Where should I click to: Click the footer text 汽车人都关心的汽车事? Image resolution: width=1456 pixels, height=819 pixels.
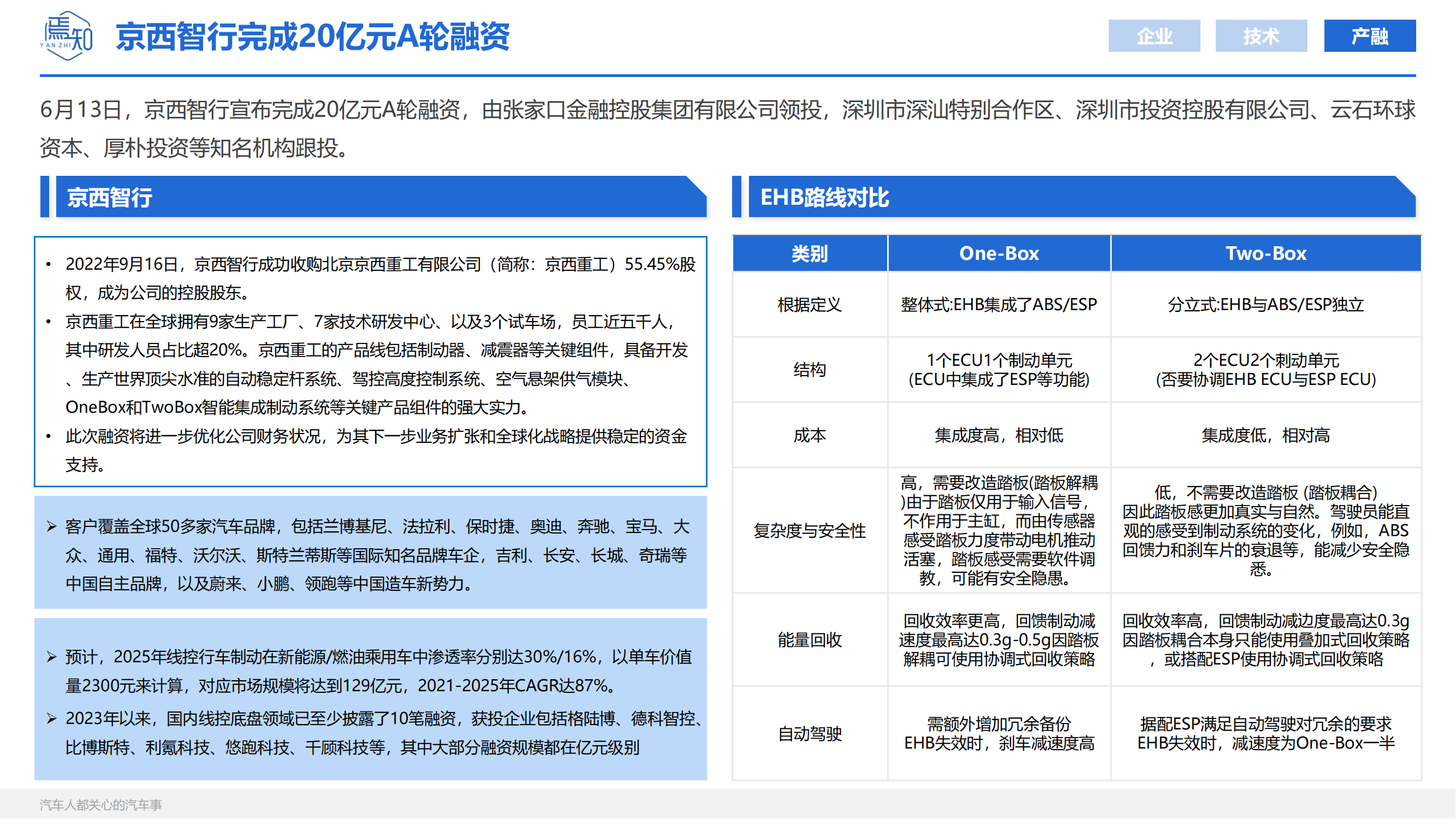click(x=101, y=804)
